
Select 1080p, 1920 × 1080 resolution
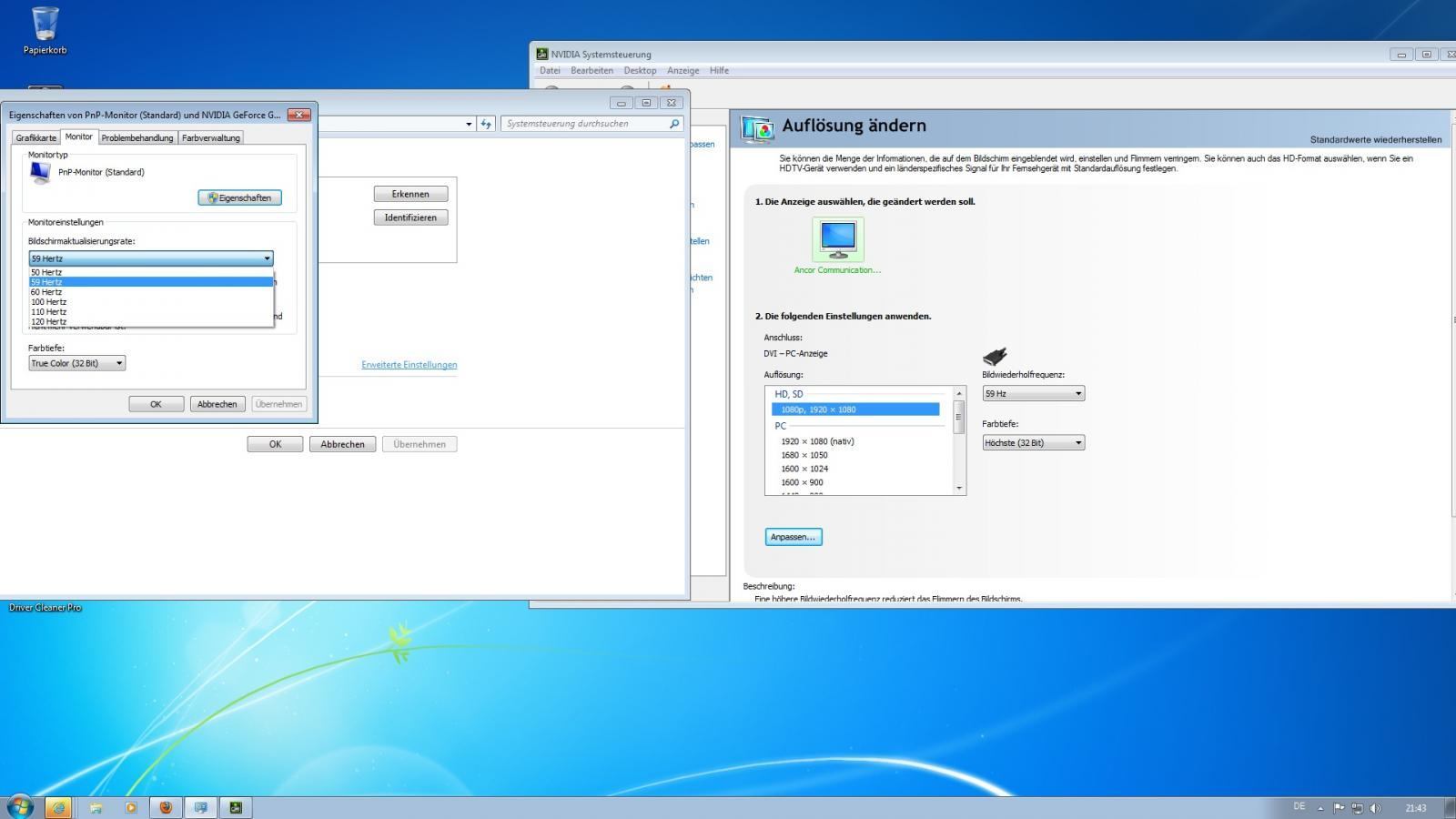[855, 409]
